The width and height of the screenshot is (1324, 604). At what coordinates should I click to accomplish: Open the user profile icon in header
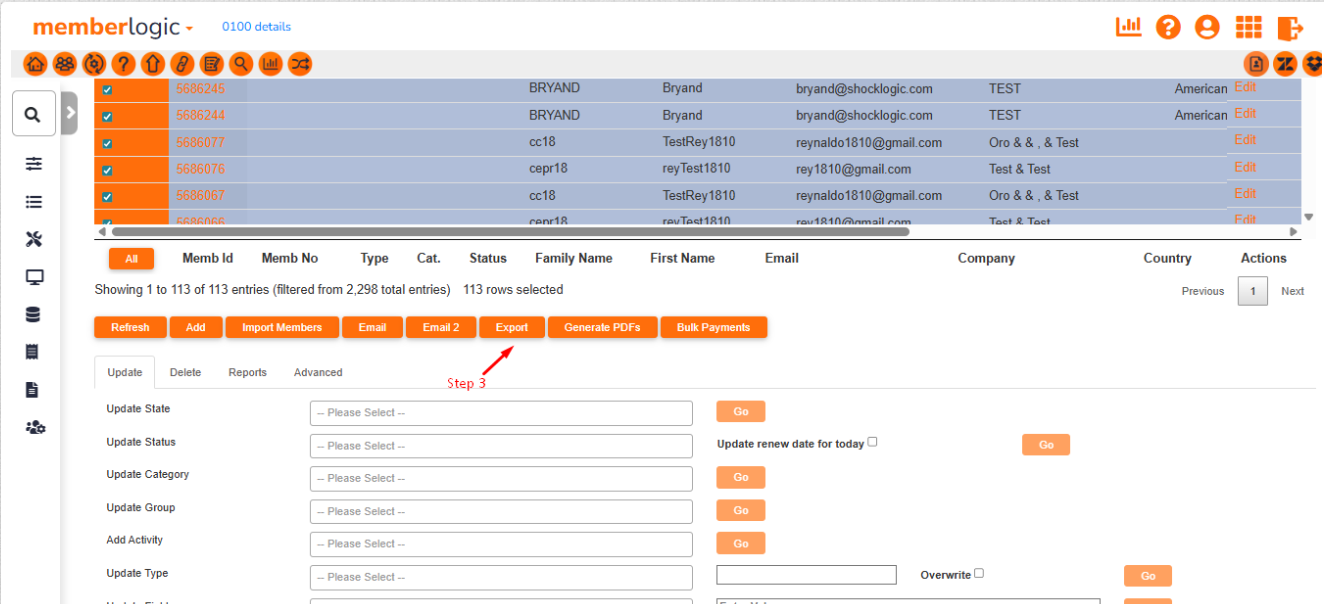[x=1207, y=27]
